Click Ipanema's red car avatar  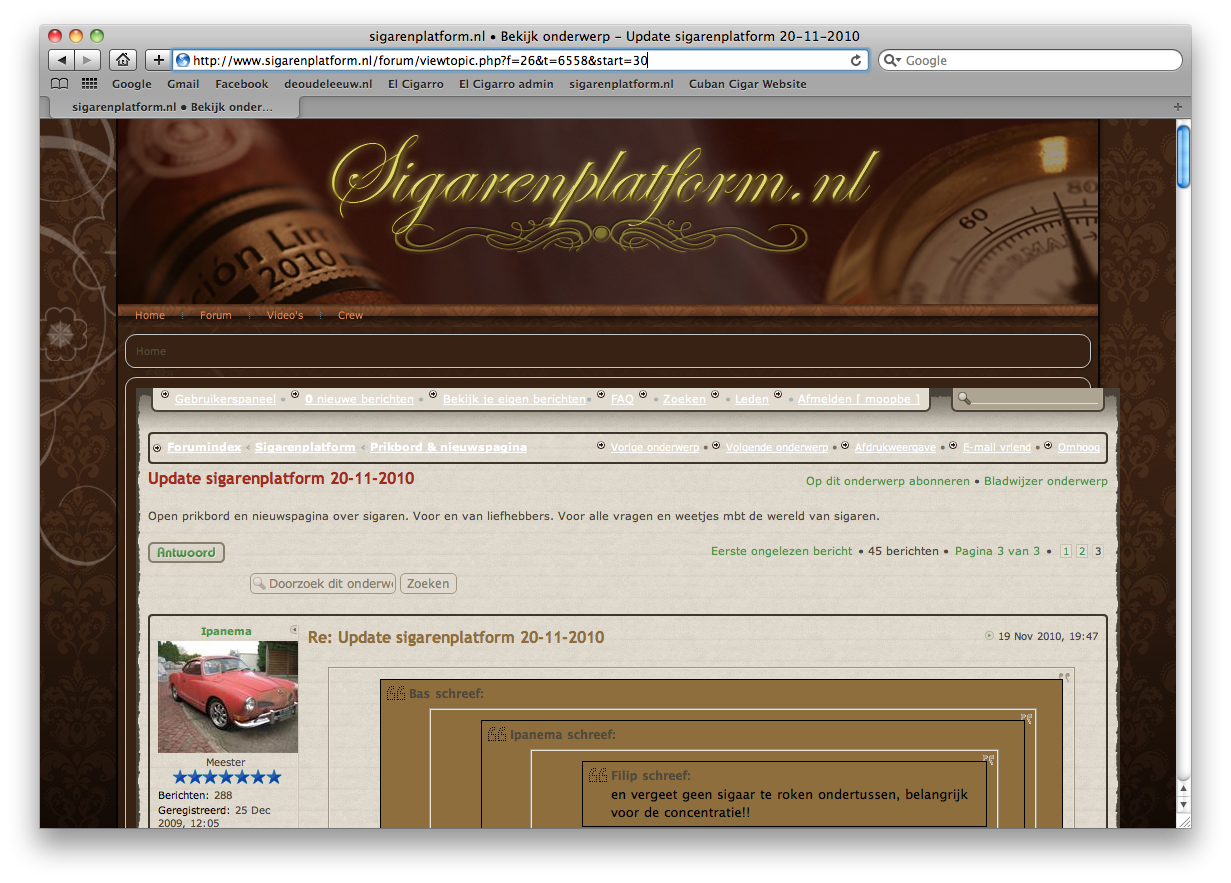point(228,696)
